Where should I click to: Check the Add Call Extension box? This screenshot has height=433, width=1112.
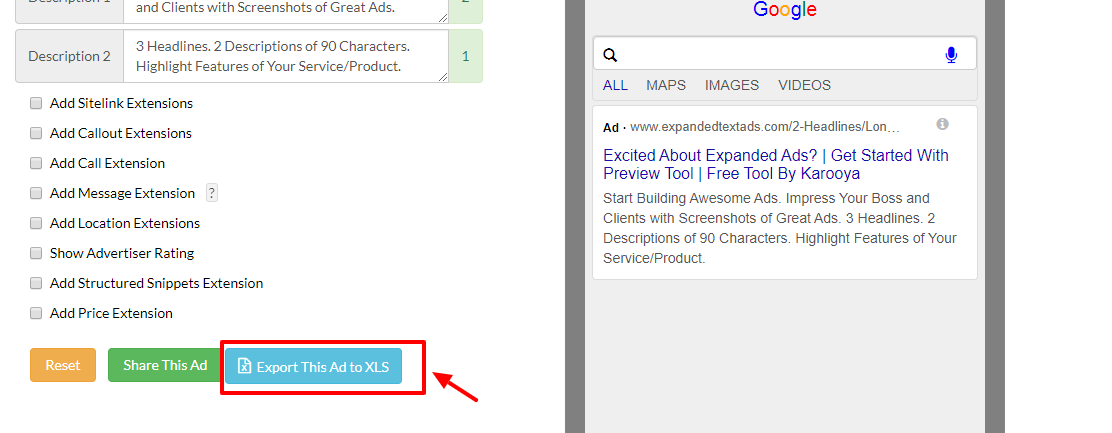coord(36,163)
